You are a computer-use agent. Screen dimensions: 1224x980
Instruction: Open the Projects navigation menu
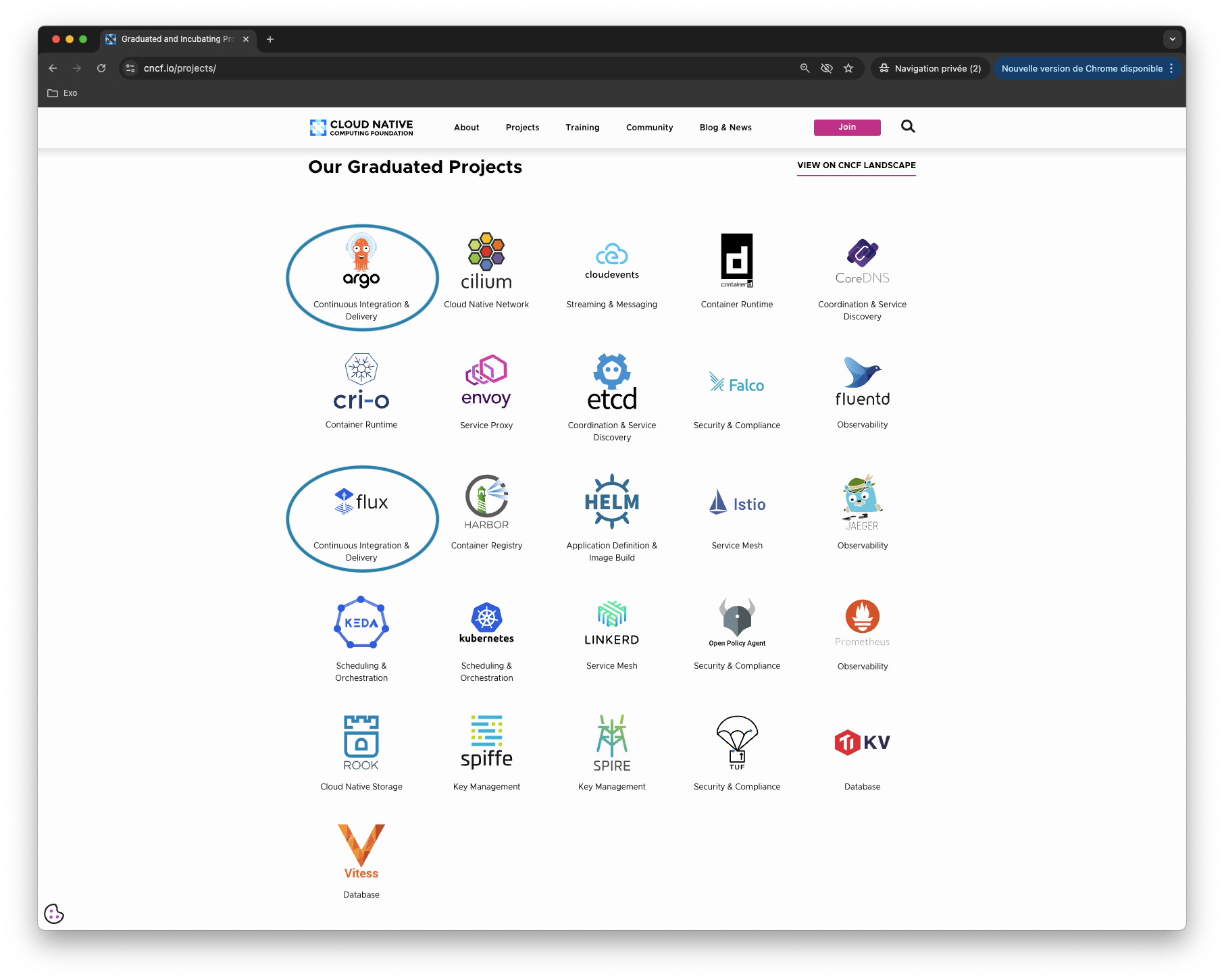[x=522, y=128]
